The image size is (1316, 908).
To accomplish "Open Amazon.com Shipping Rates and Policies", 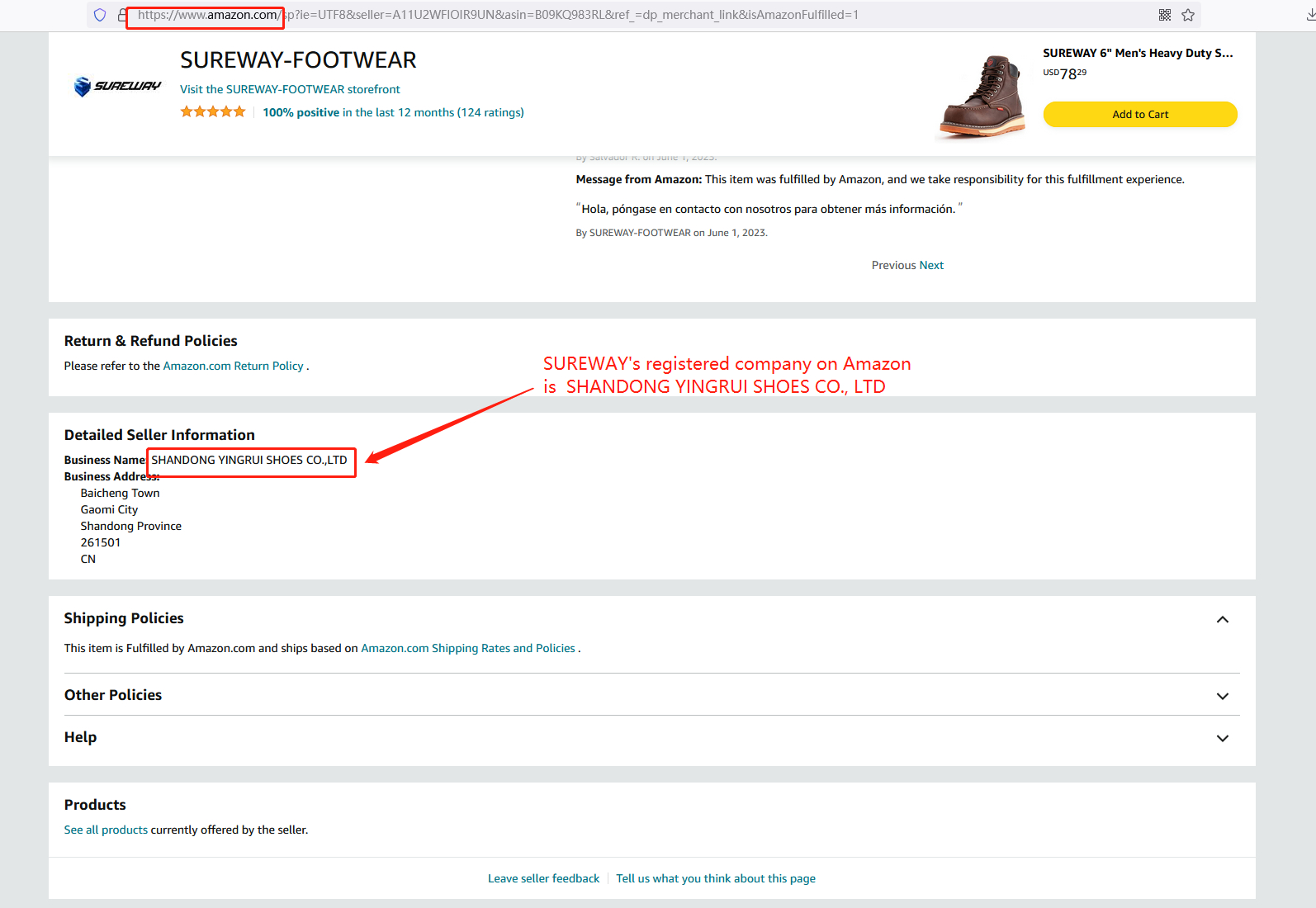I will tap(468, 648).
